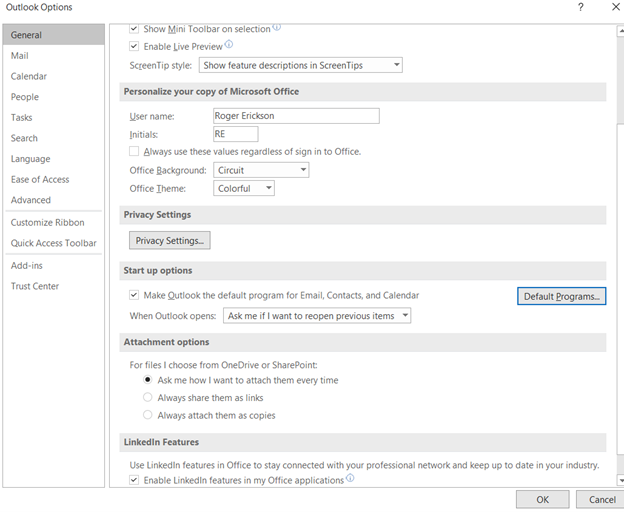Image resolution: width=624 pixels, height=512 pixels.
Task: Open the ScreenTip style dropdown
Action: click(300, 66)
